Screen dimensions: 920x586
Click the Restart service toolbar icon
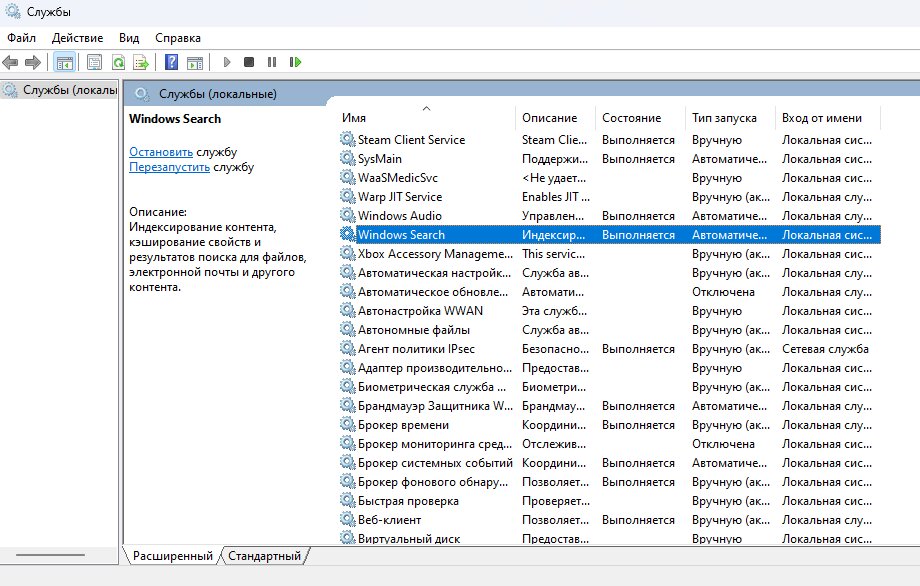pos(295,62)
